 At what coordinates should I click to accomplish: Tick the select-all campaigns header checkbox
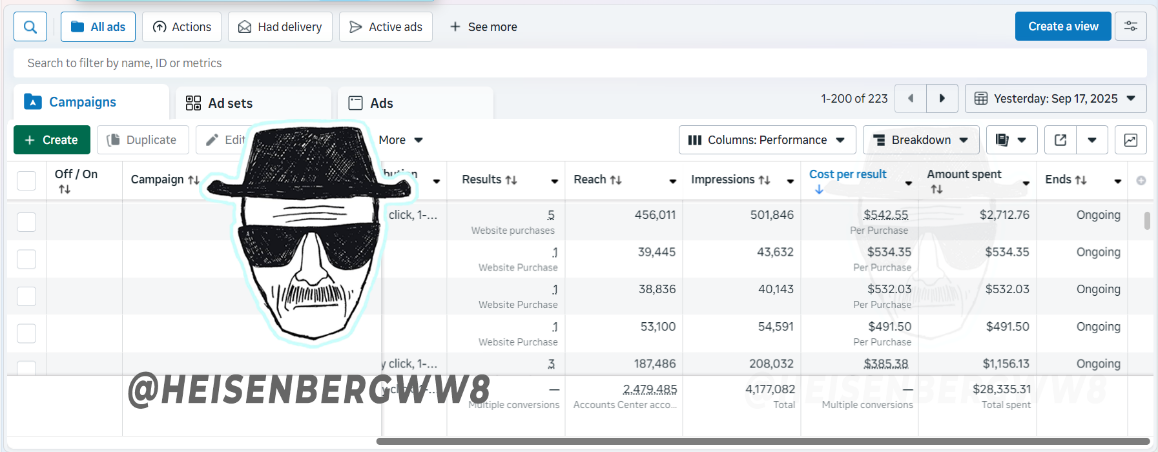pos(27,181)
